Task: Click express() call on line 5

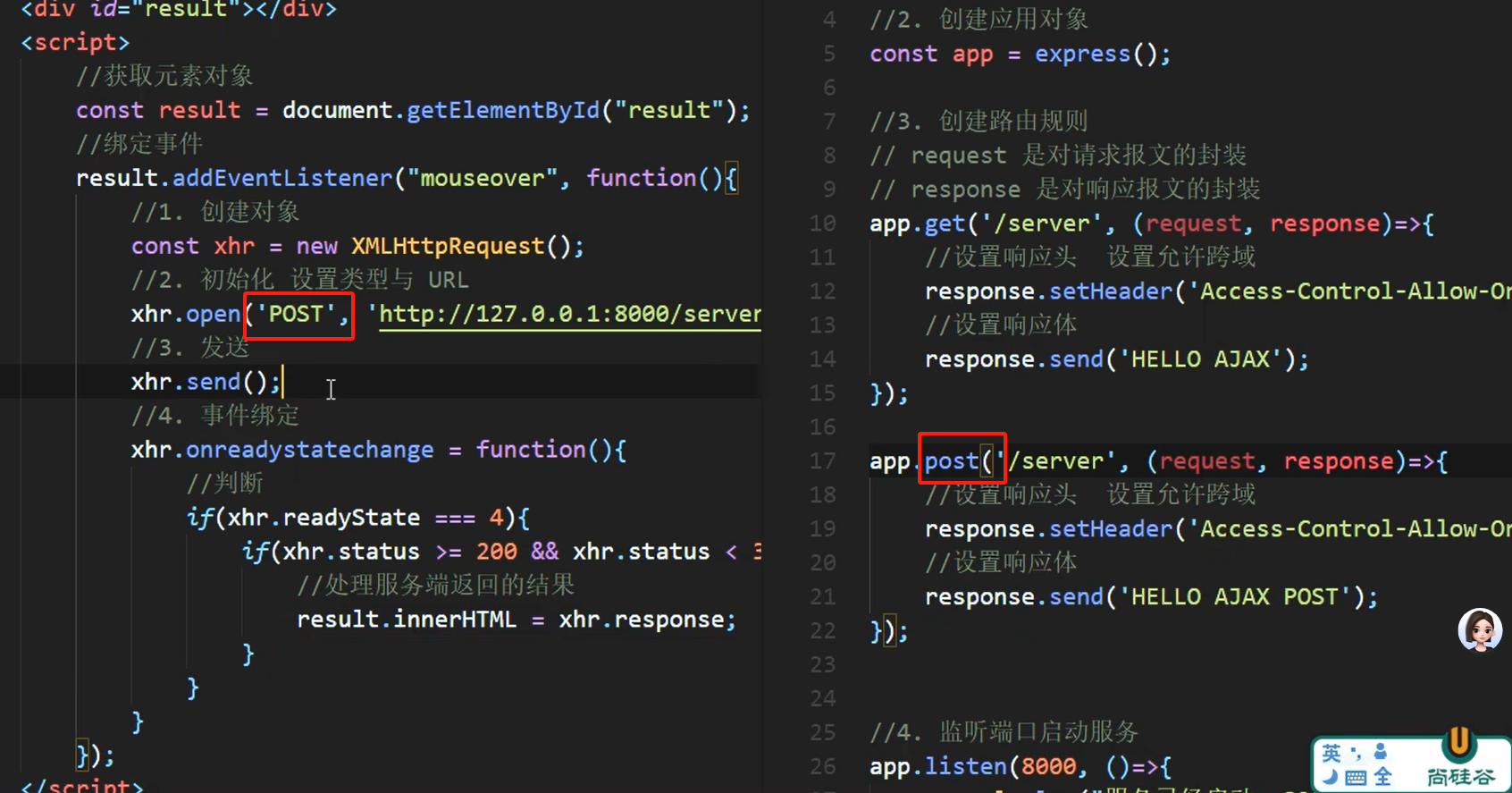Action: (x=1096, y=54)
